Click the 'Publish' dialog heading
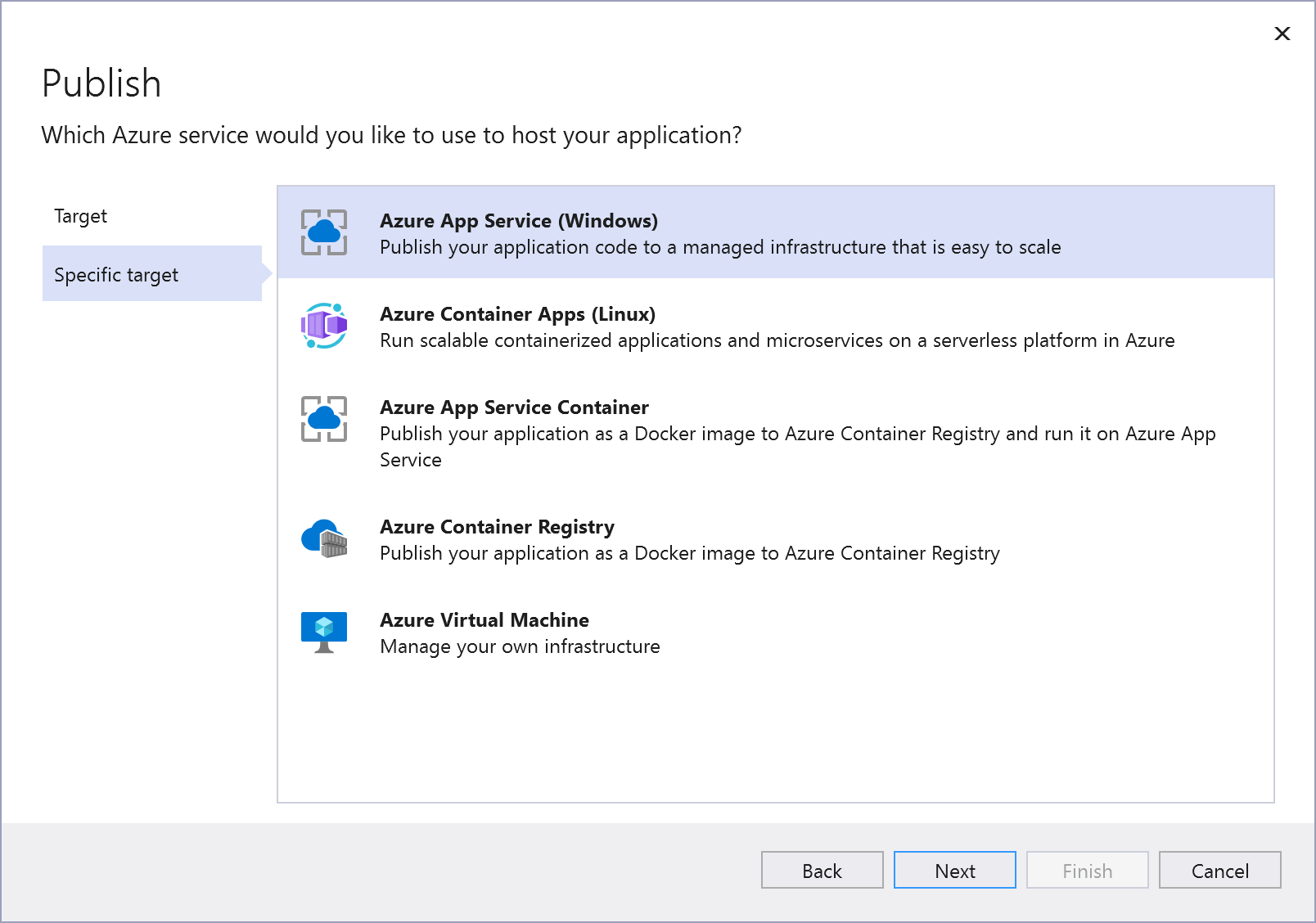This screenshot has height=923, width=1316. pos(101,83)
